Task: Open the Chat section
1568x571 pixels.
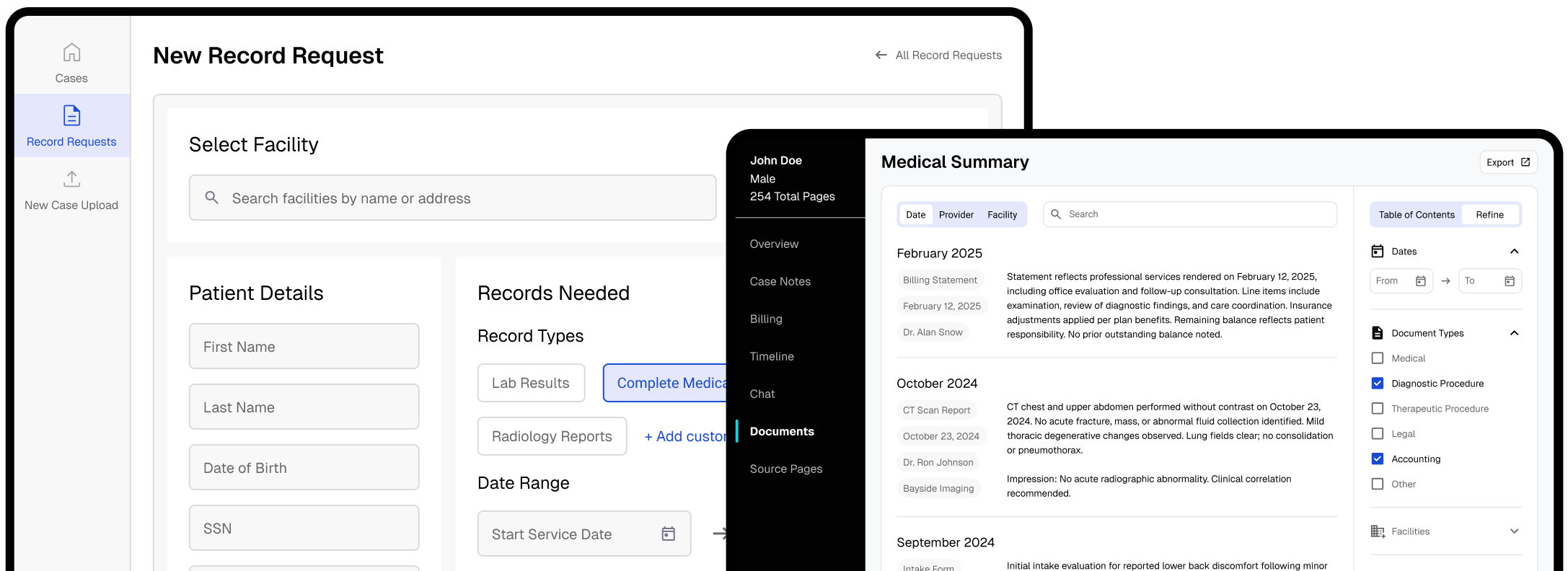Action: (762, 394)
